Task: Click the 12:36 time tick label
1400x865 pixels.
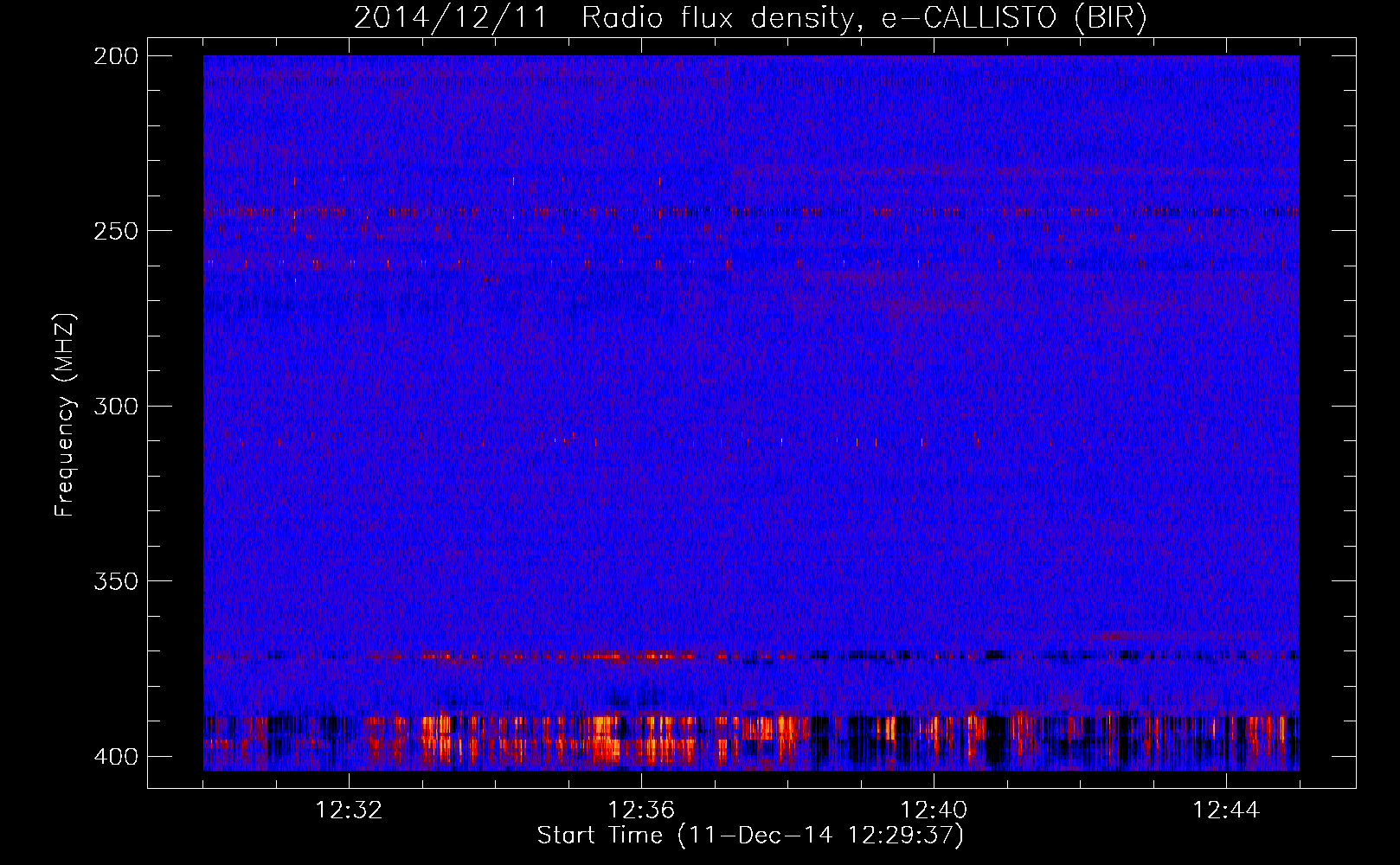Action: pos(641,811)
